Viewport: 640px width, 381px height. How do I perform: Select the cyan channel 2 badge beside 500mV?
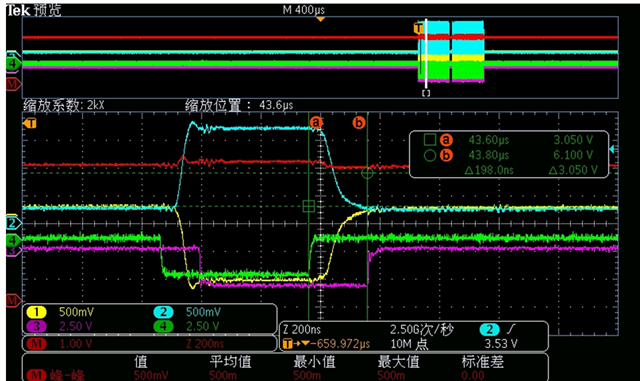(x=163, y=312)
